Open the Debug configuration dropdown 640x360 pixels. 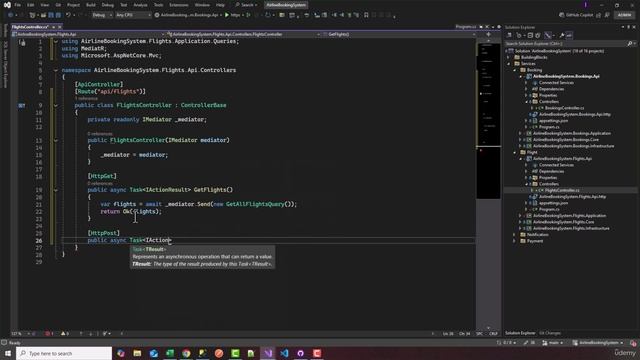click(102, 15)
